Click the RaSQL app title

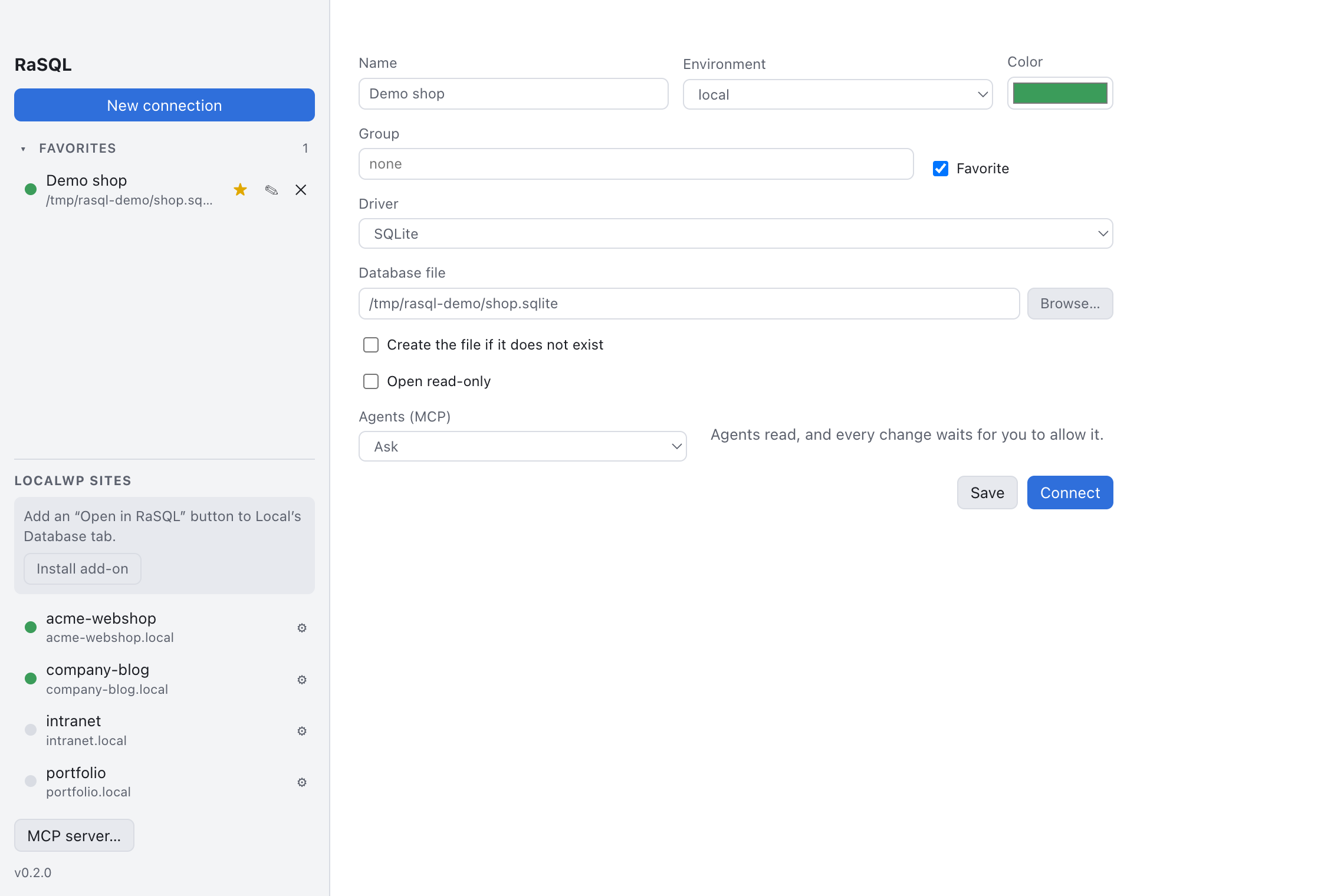coord(43,64)
